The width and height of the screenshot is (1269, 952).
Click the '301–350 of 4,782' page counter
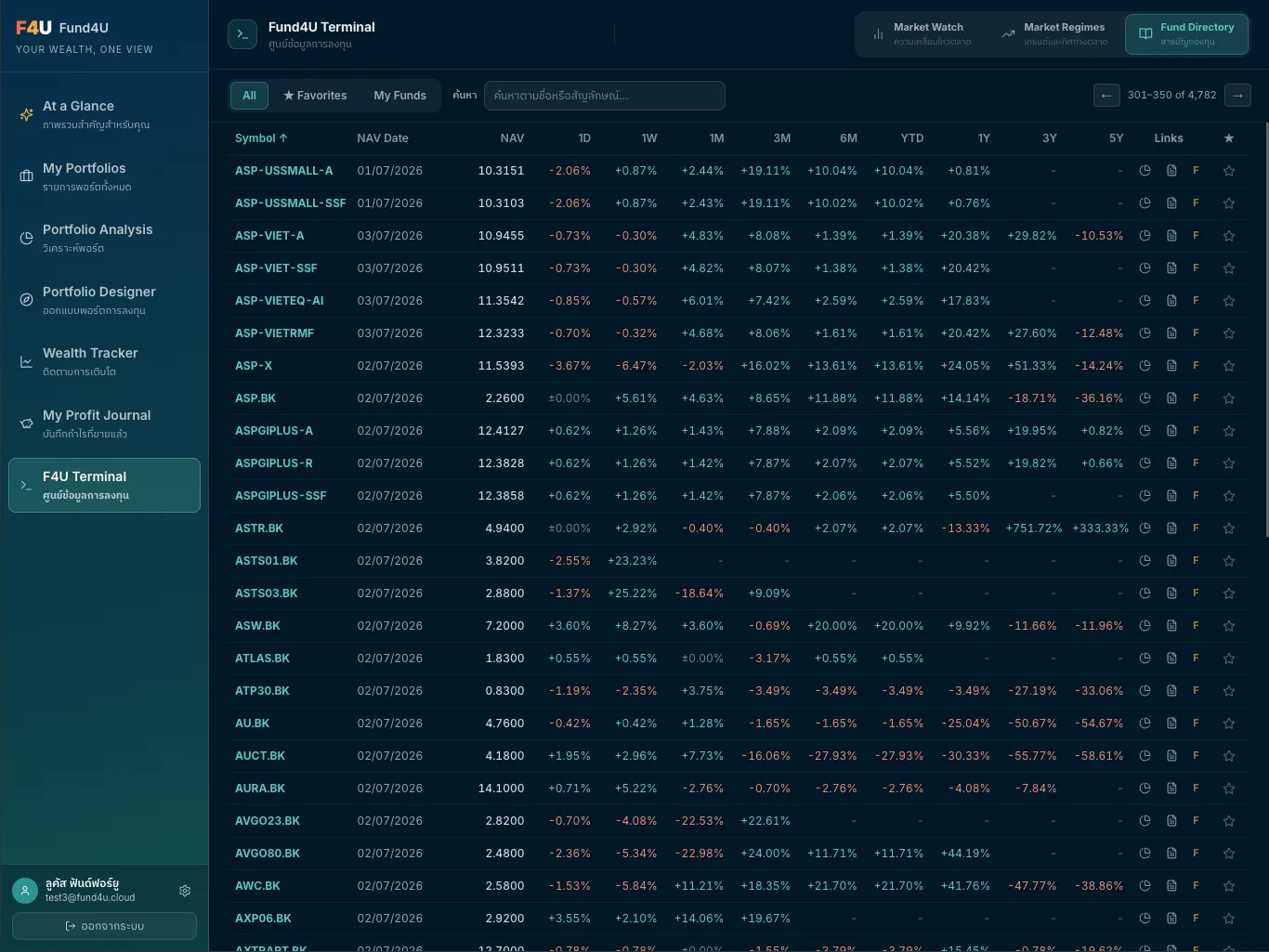pyautogui.click(x=1171, y=95)
